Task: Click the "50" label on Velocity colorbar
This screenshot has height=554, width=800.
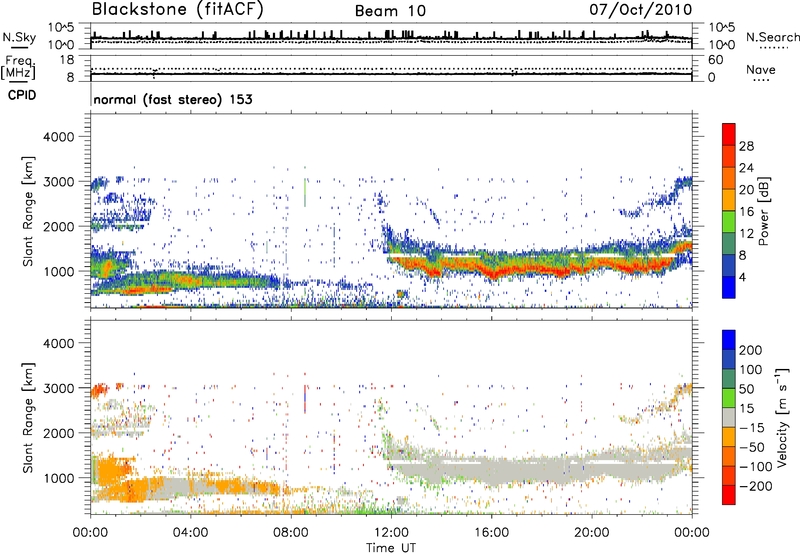Action: (747, 389)
